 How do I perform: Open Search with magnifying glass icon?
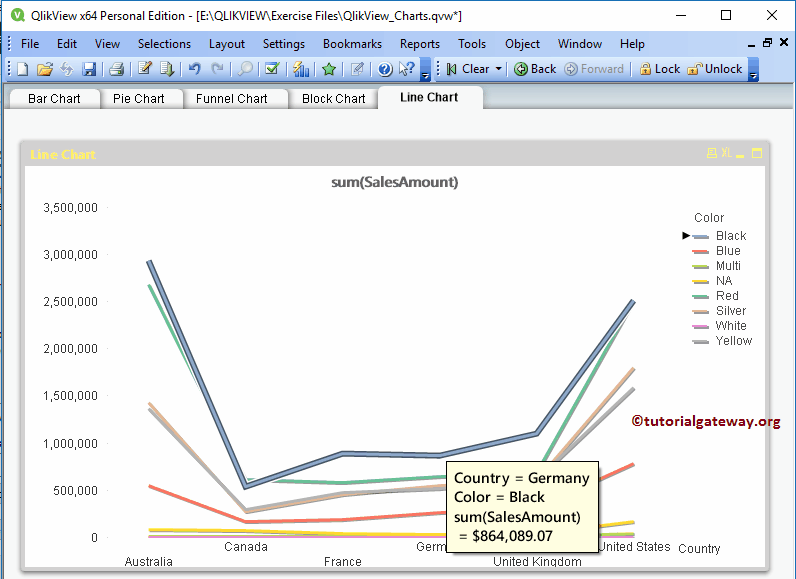tap(245, 69)
